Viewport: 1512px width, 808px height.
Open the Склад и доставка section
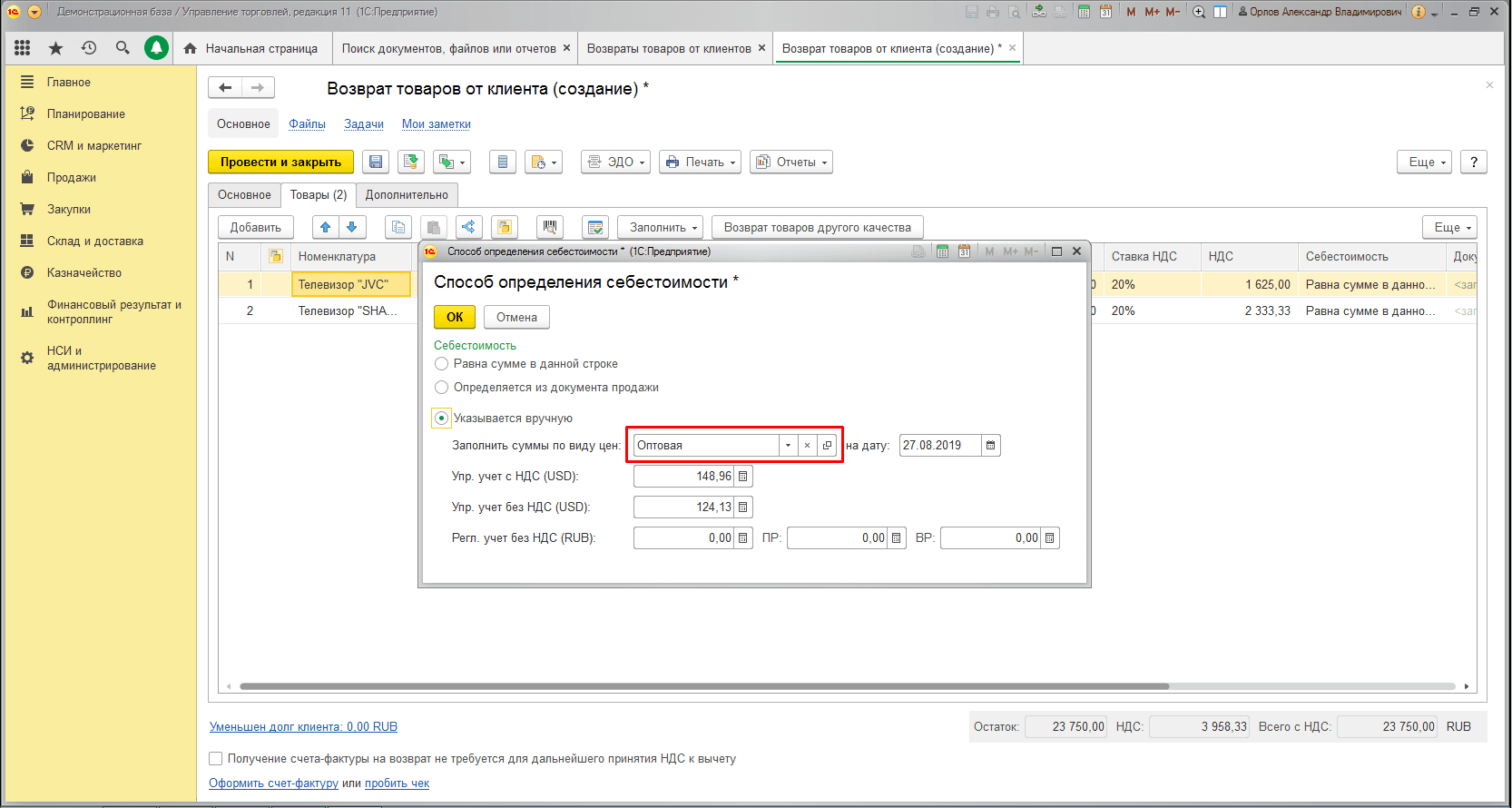point(95,241)
